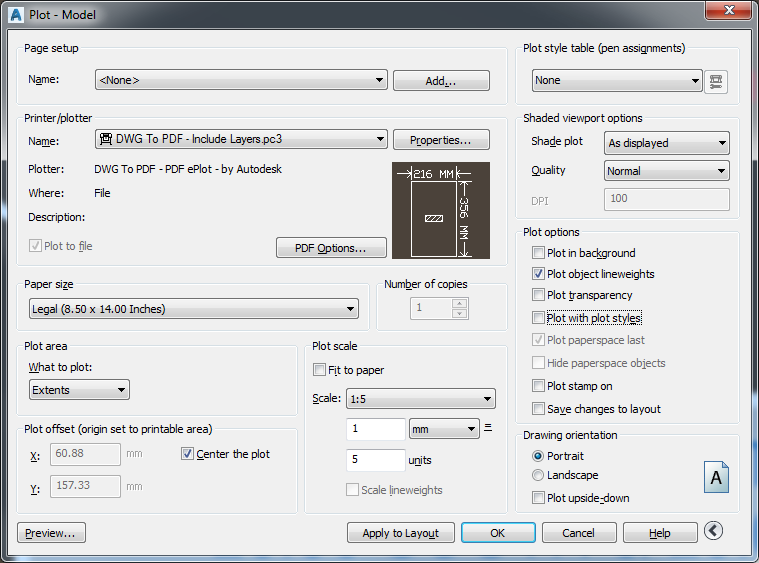Open the Quality dropdown
The width and height of the screenshot is (759, 563).
pos(667,171)
